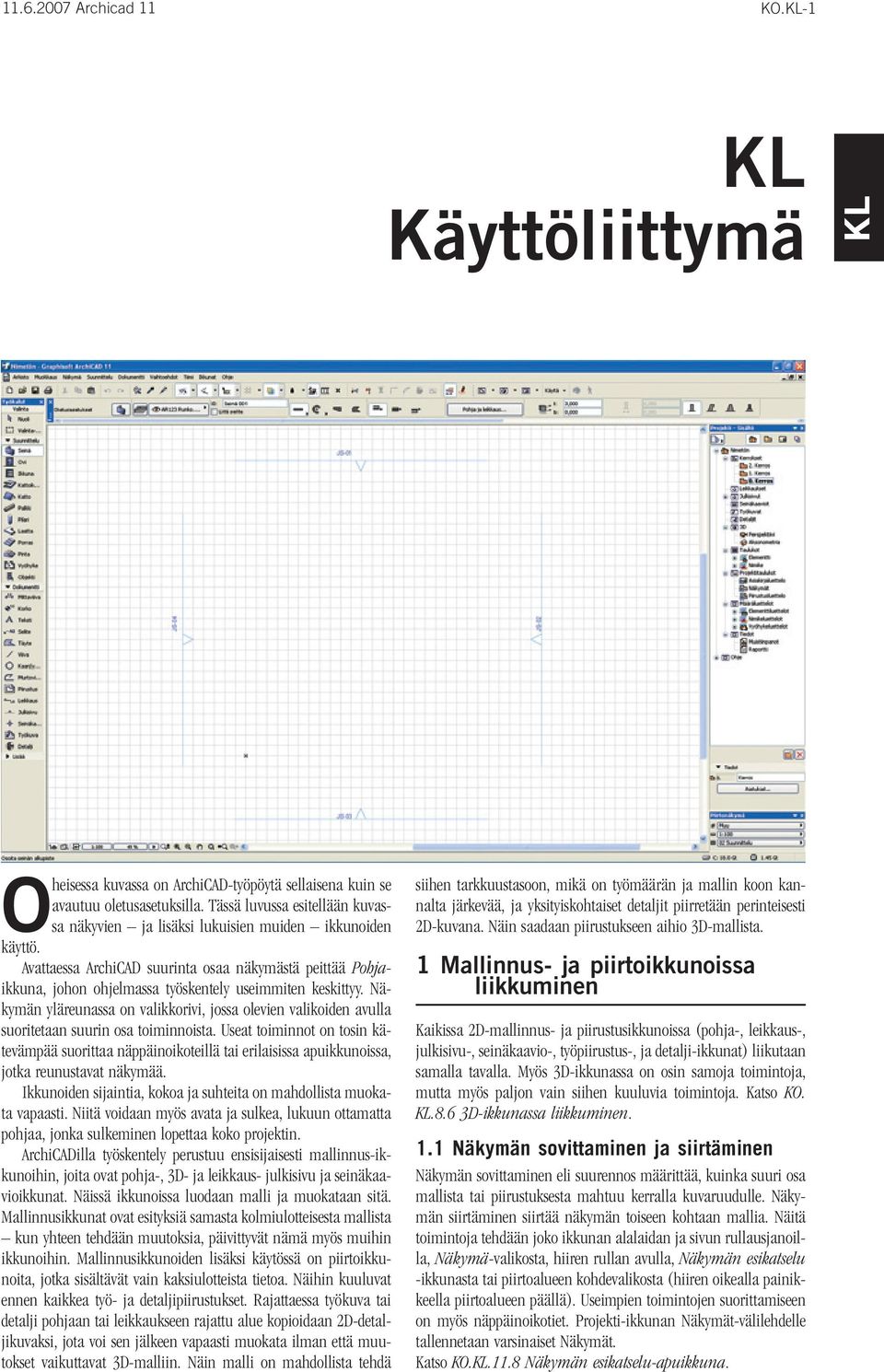This screenshot has height=1372, width=884.
Task: Select the Valinta marquee tool
Action: coord(23,430)
